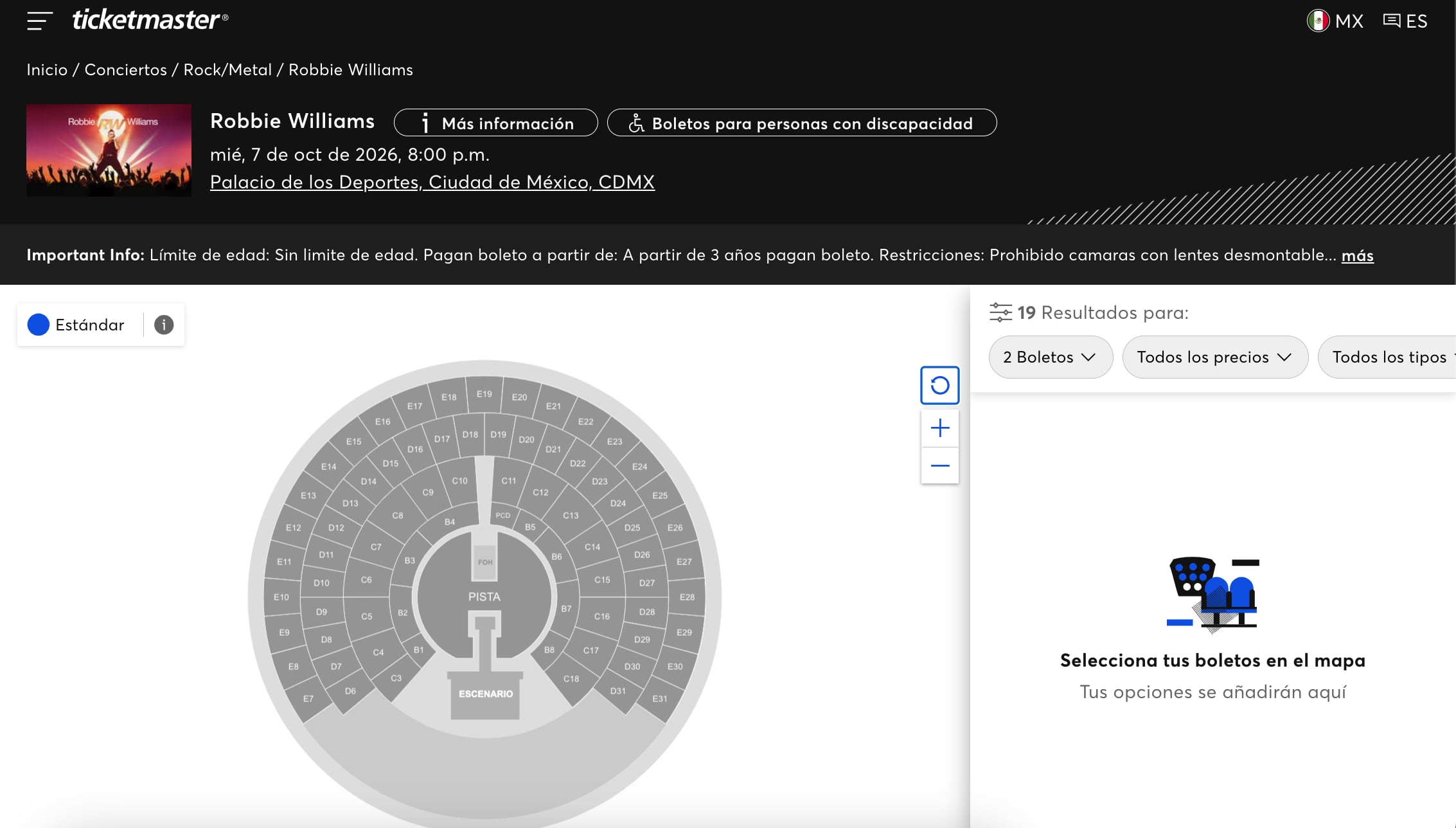Click the accessibility wheelchair icon

(637, 123)
